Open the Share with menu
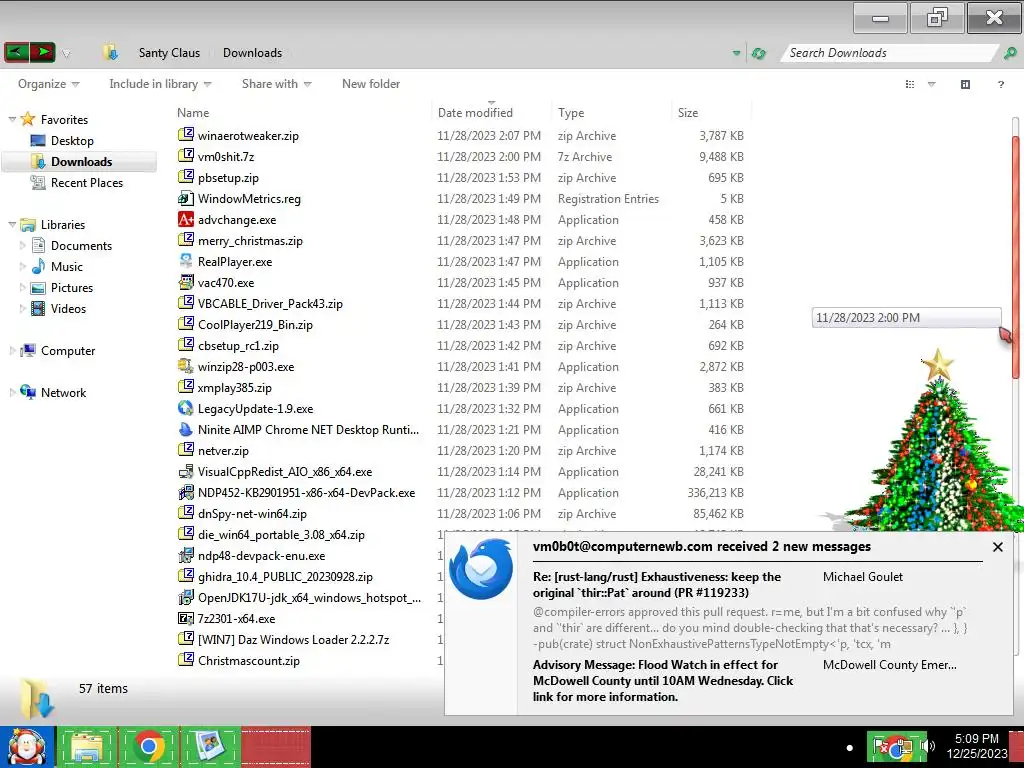 click(276, 84)
